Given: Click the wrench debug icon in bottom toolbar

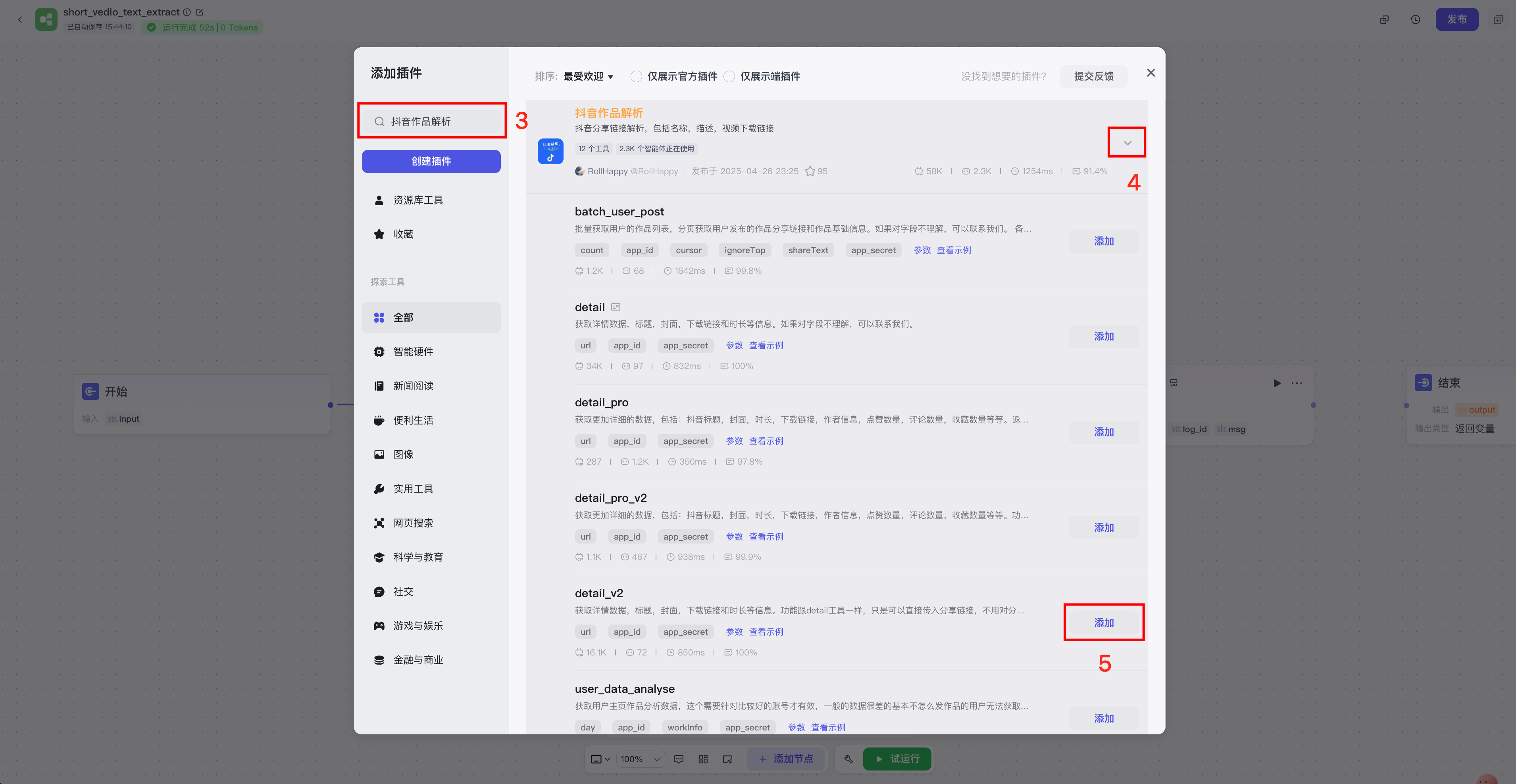Looking at the screenshot, I should click(x=848, y=759).
